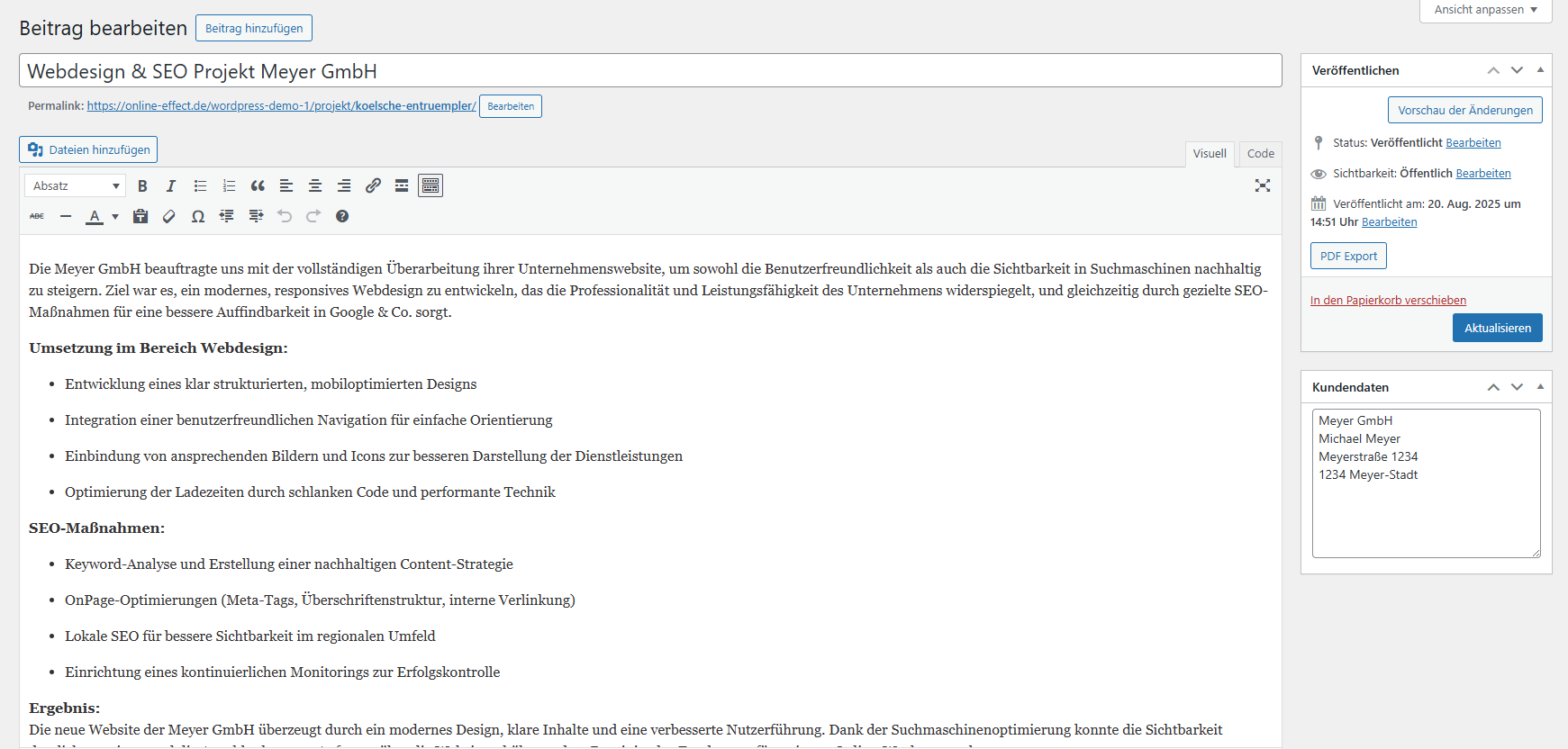Toggle the toolbar visibility button
Screen dimensions: 1568x749
coord(431,185)
